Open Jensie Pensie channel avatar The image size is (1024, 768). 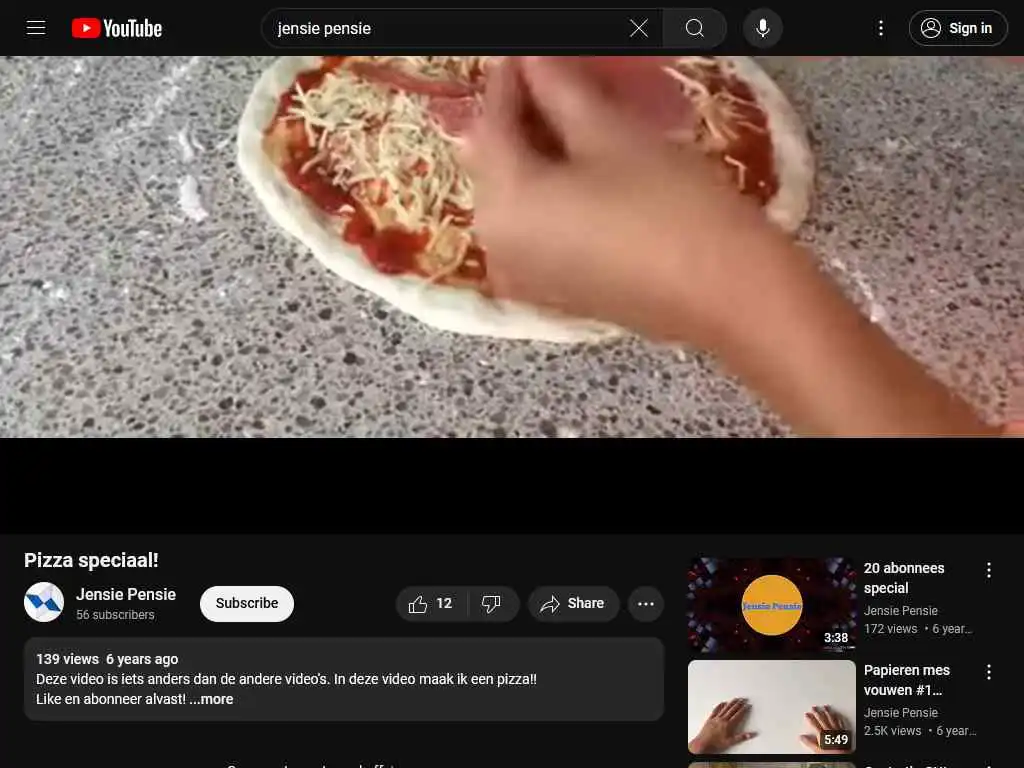pos(44,602)
